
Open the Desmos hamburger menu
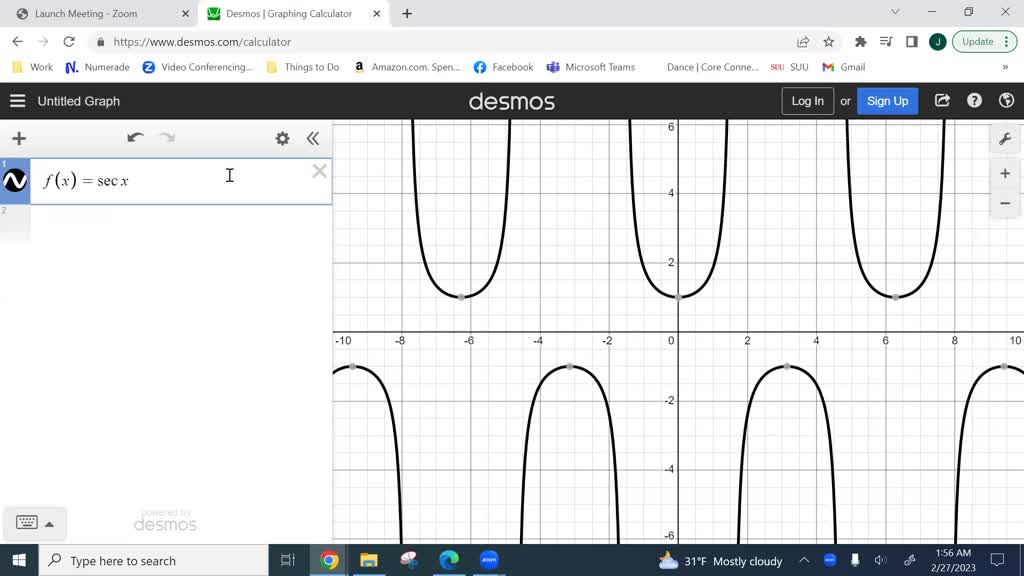[x=17, y=101]
